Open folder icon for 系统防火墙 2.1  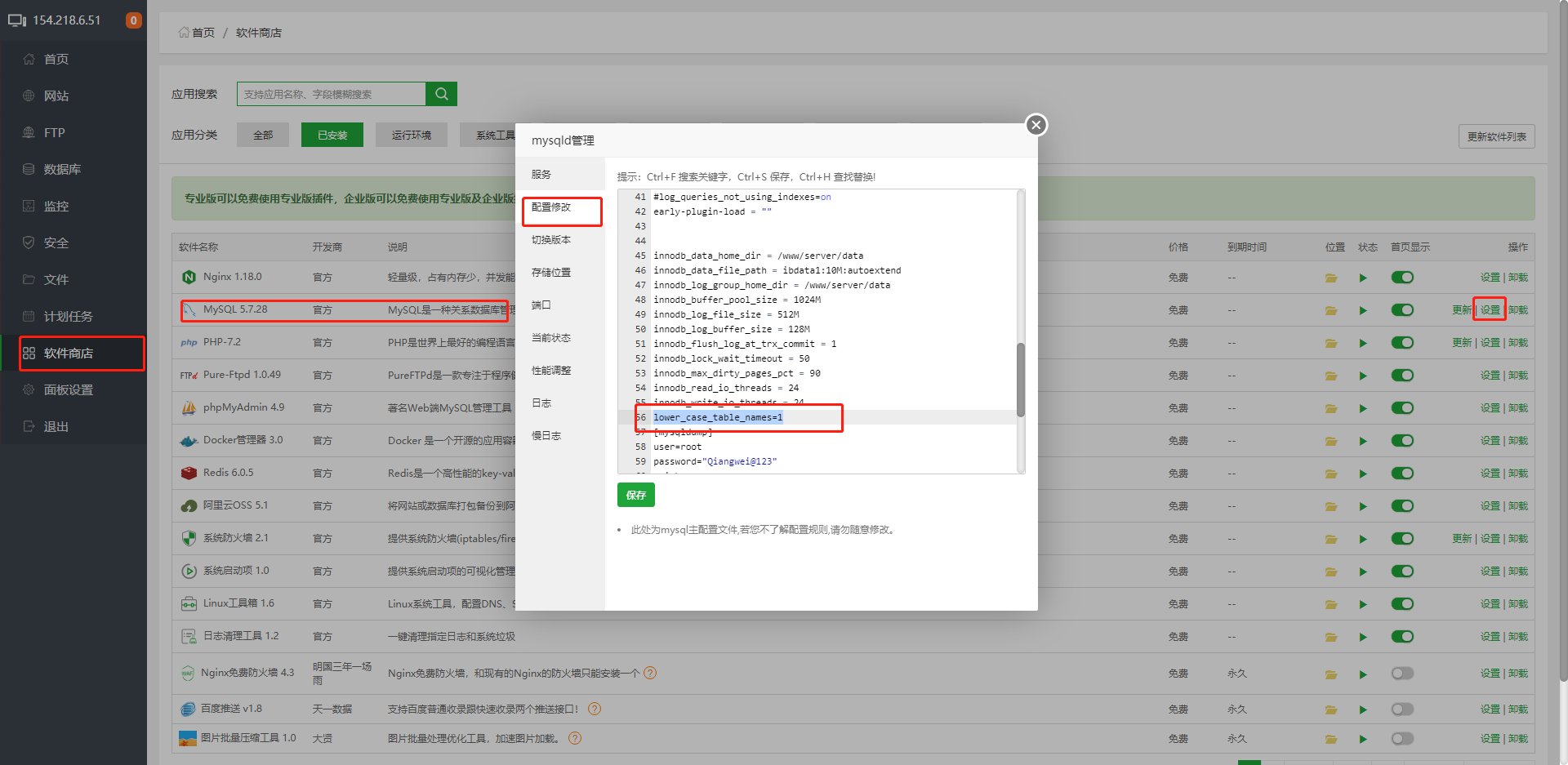coord(1331,539)
